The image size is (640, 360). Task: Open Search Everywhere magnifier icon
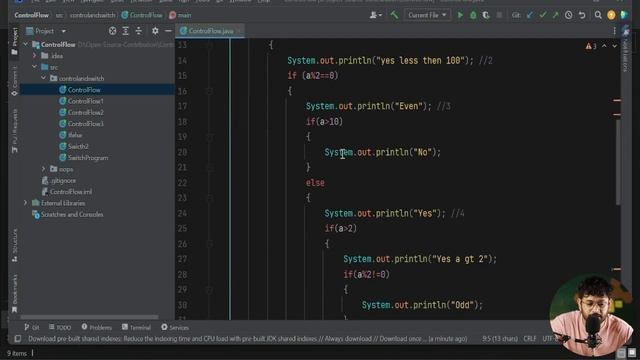coord(598,15)
